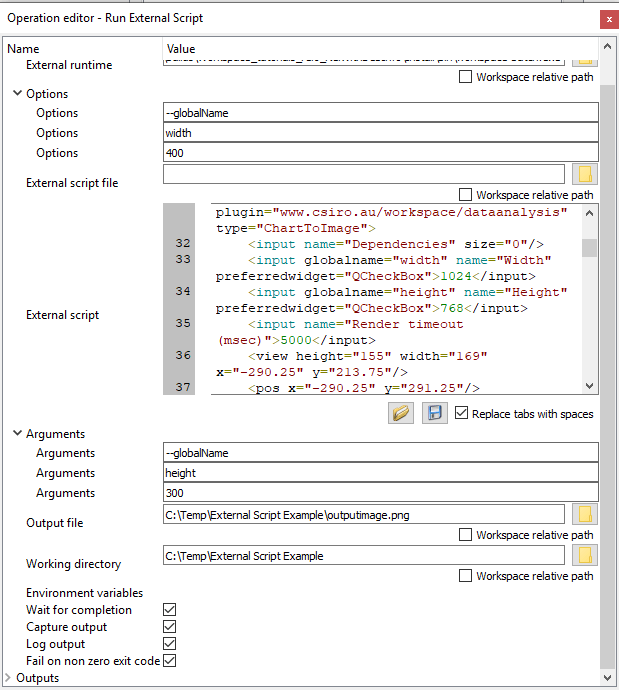
Task: Browse for the Output file path
Action: coord(585,514)
